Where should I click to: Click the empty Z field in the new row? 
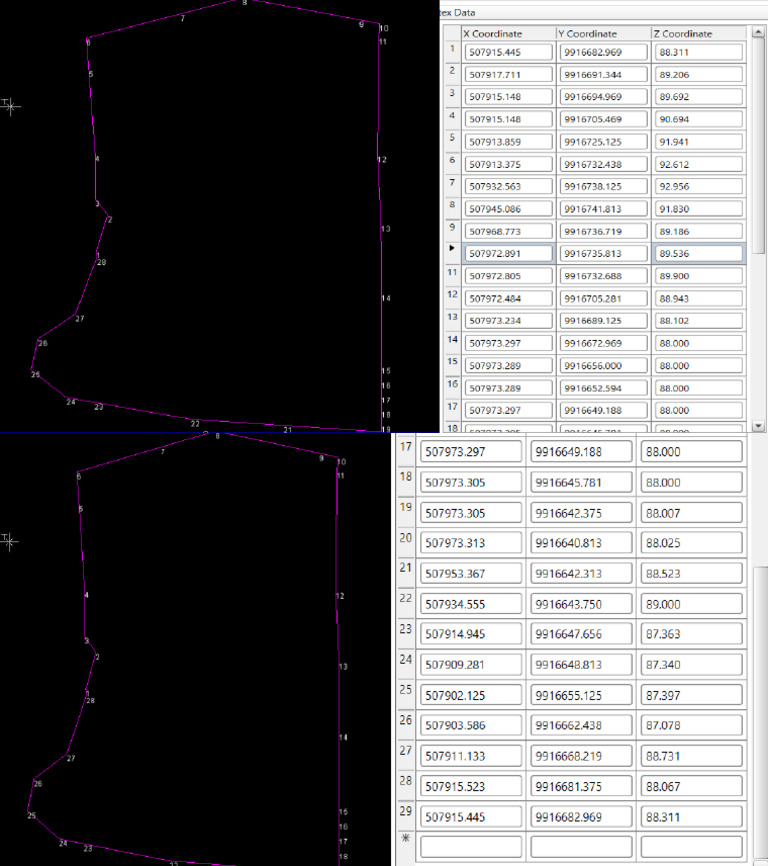691,846
